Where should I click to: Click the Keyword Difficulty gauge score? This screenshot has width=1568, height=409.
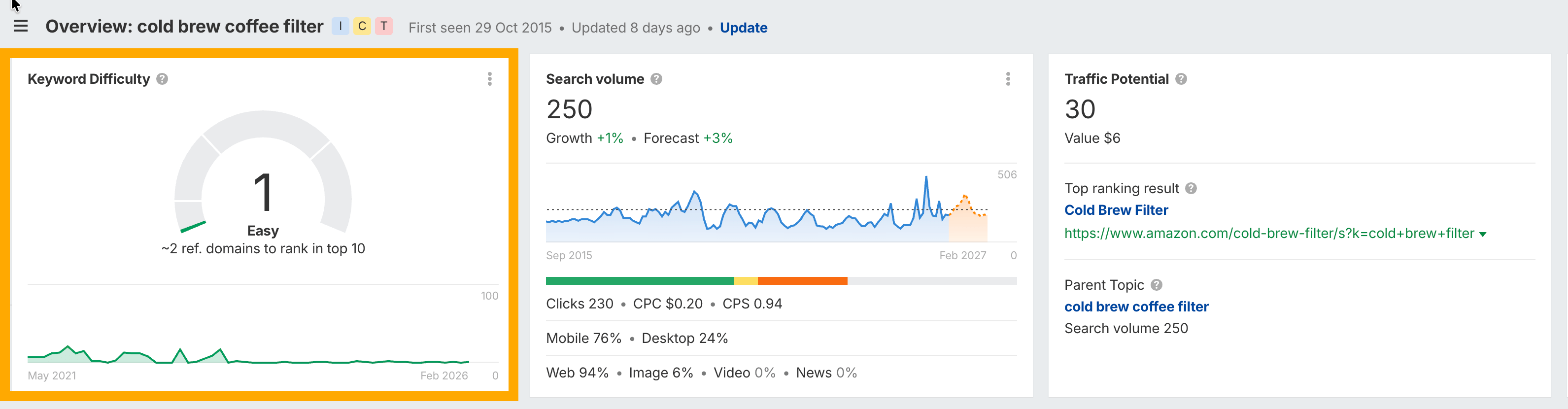pyautogui.click(x=263, y=192)
